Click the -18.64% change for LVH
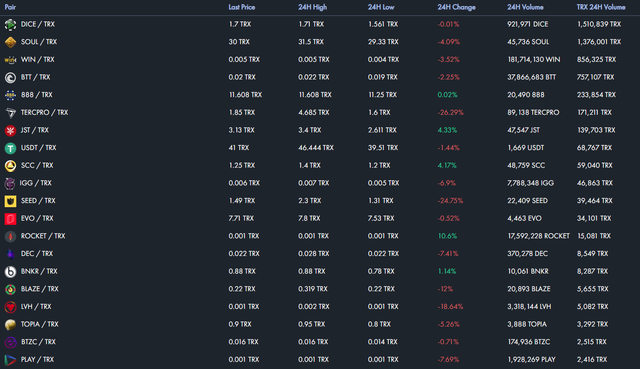The width and height of the screenshot is (640, 369). pos(450,306)
